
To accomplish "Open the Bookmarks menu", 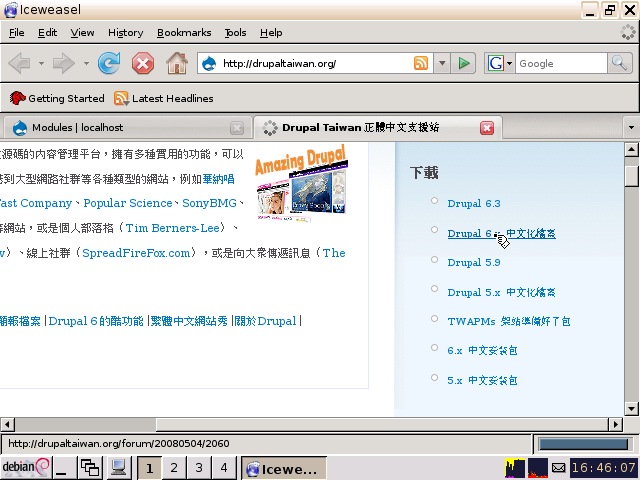I will click(x=184, y=33).
